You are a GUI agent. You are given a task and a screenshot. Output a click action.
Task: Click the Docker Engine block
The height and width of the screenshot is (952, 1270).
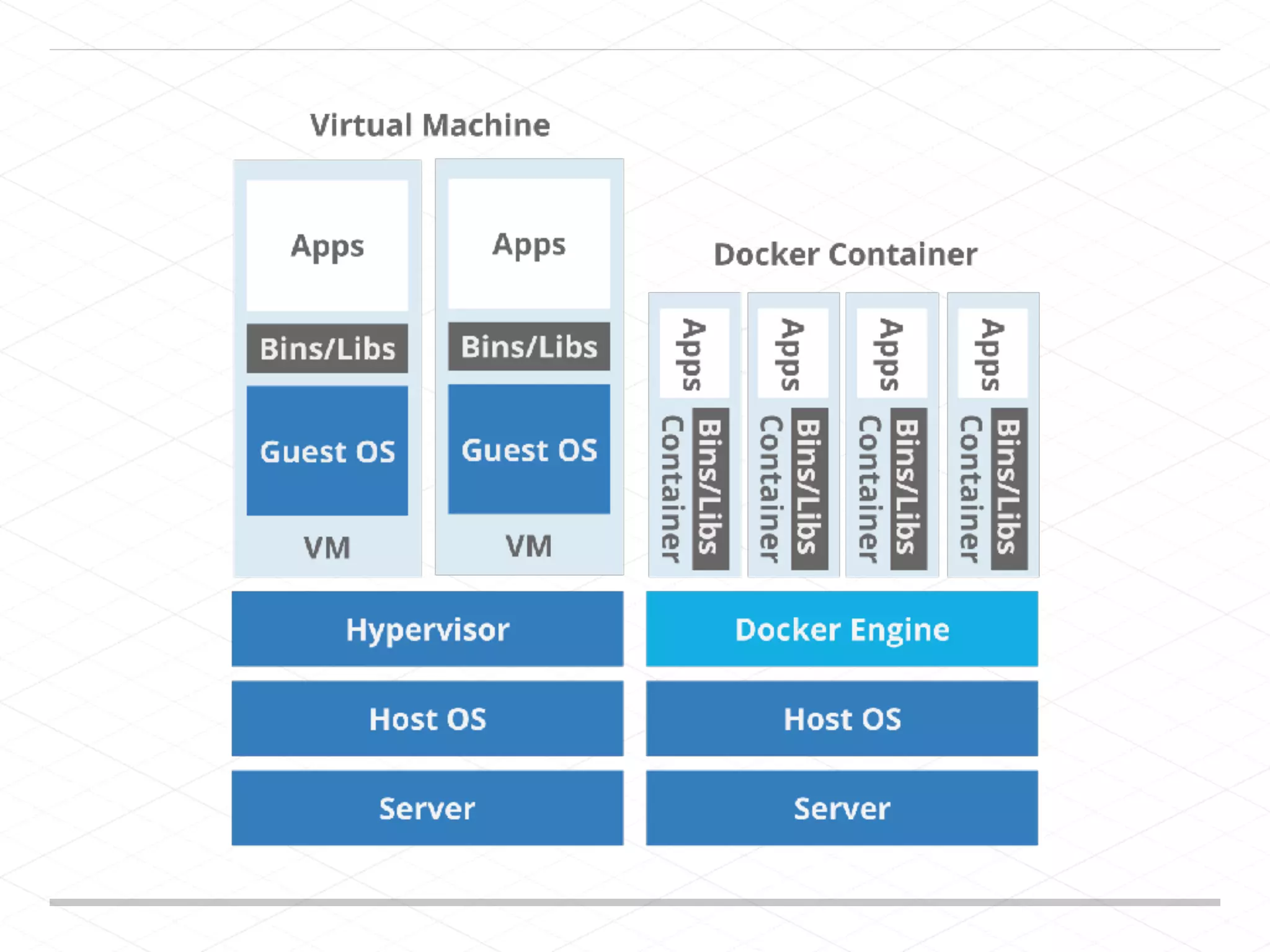pyautogui.click(x=841, y=629)
